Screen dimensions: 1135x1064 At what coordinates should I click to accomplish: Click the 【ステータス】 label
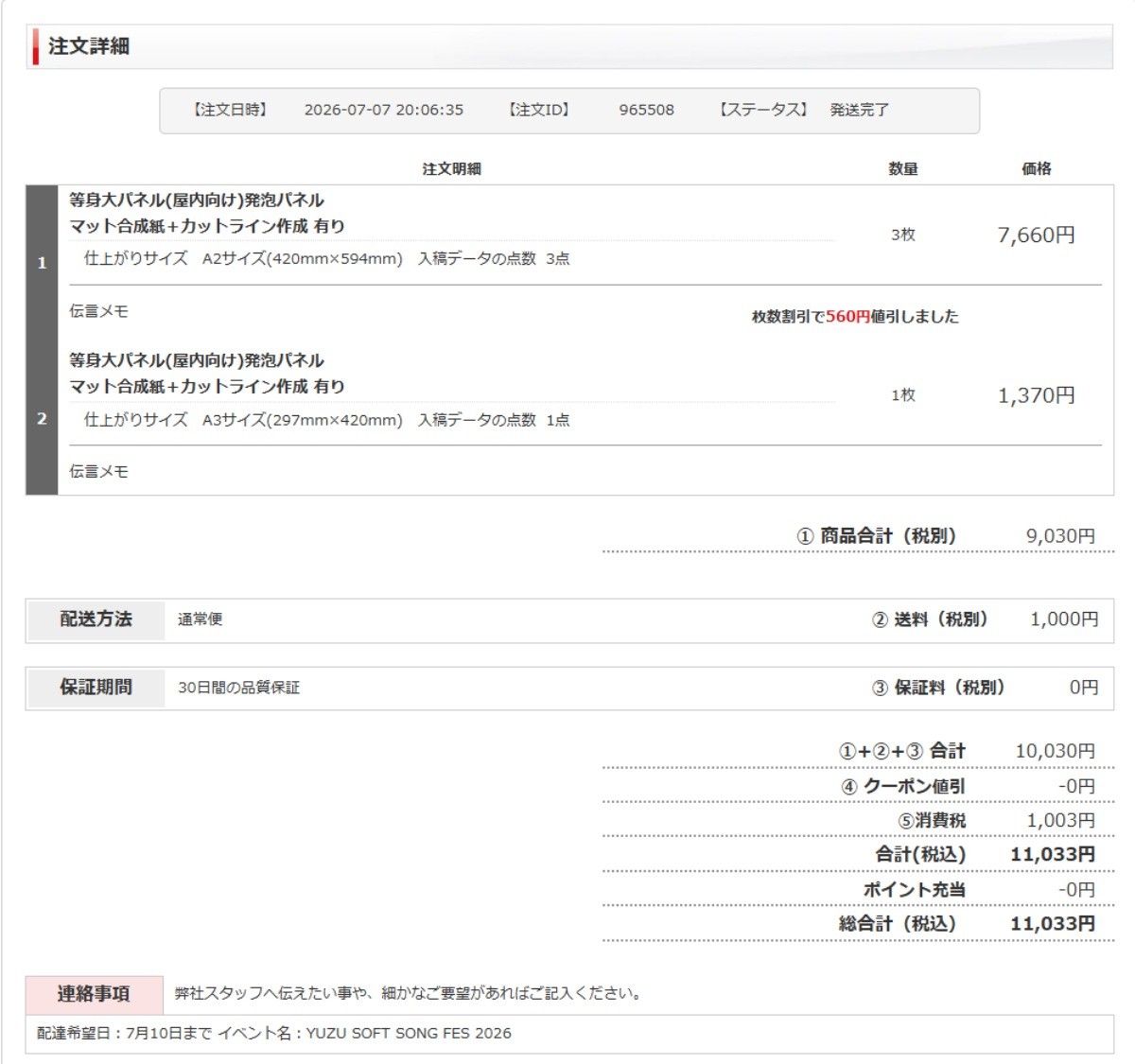coord(763,110)
